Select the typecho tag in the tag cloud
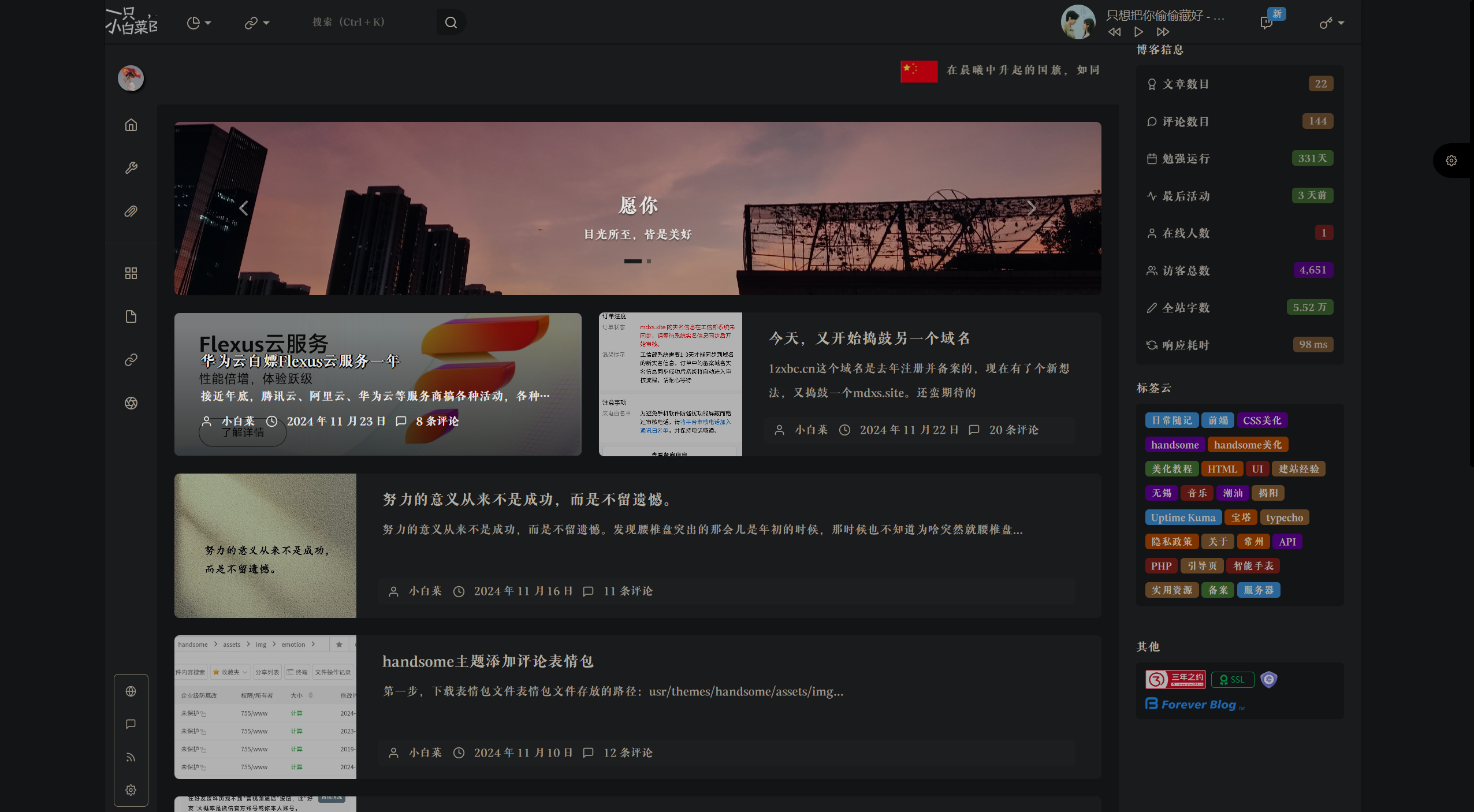 [x=1285, y=517]
